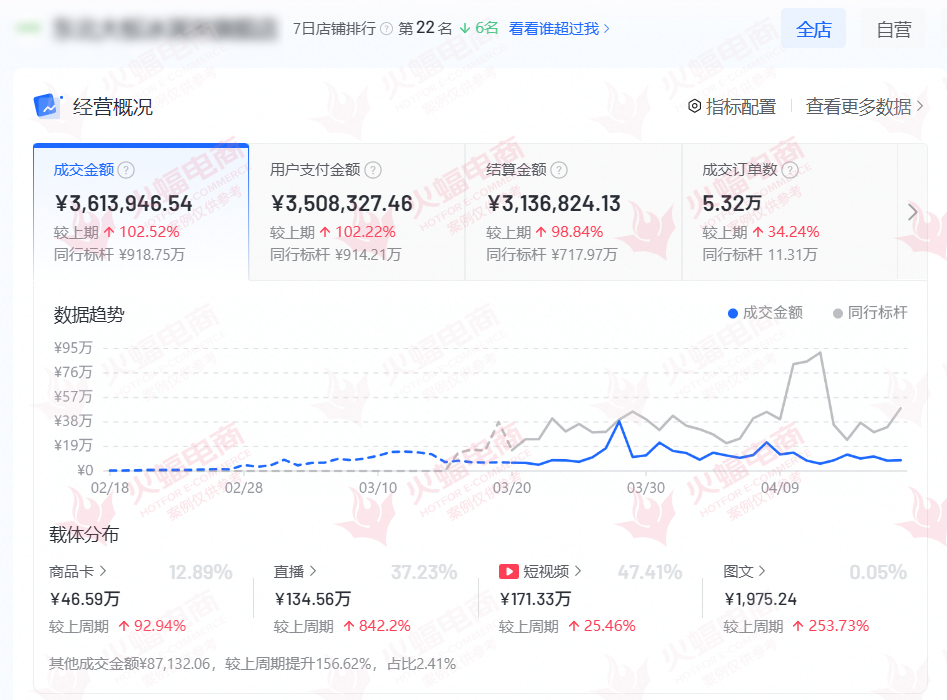Screen dimensions: 947x700
Task: Click the green rank drop 6名 indicator
Action: coord(479,28)
